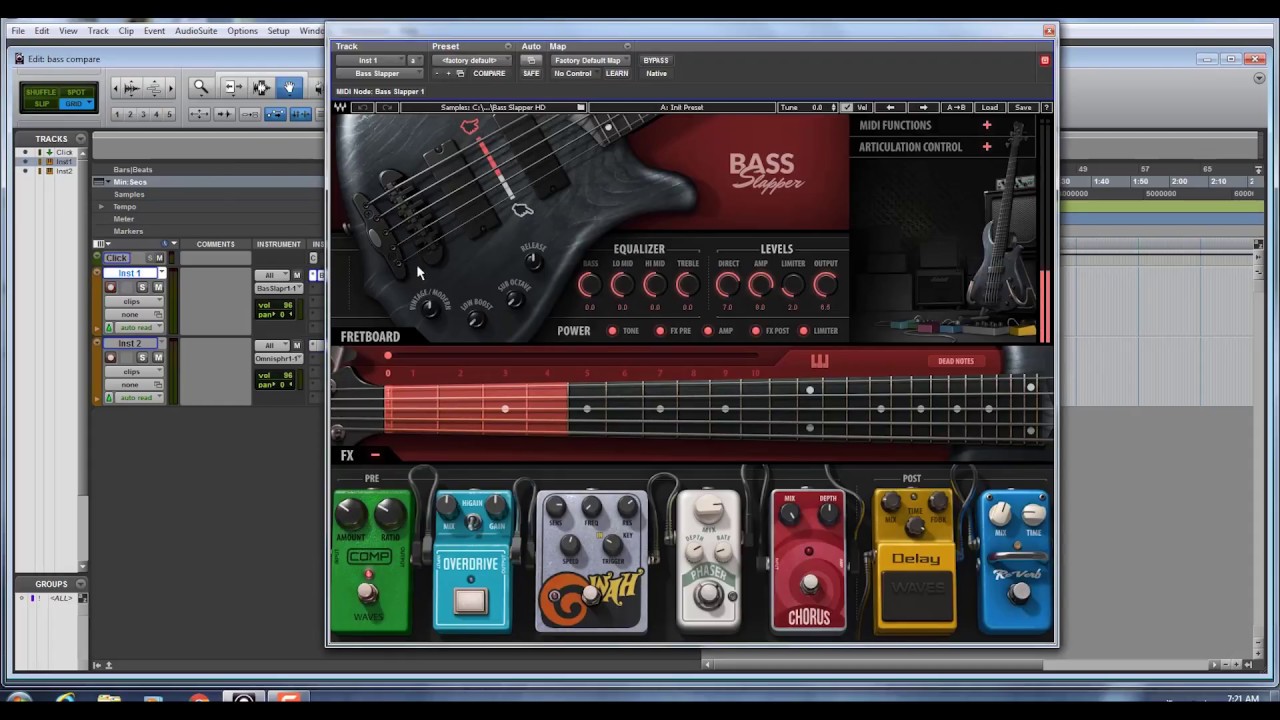Image resolution: width=1280 pixels, height=720 pixels.
Task: Mute the Inst 1 track
Action: [x=158, y=287]
